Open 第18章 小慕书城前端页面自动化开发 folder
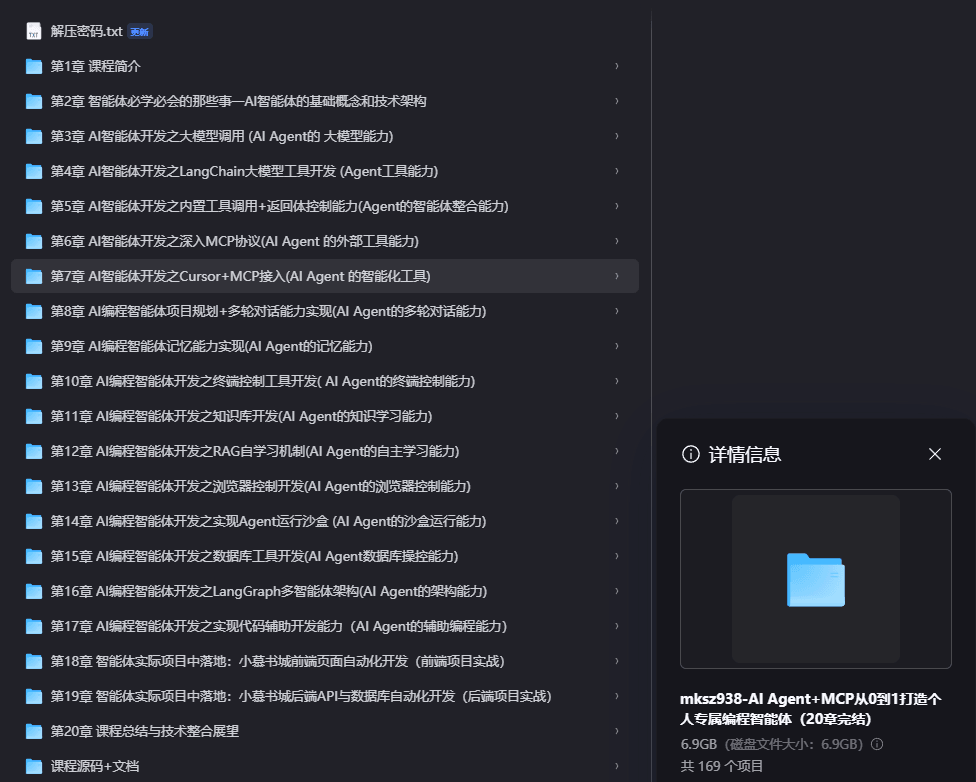The width and height of the screenshot is (976, 782). click(x=277, y=661)
